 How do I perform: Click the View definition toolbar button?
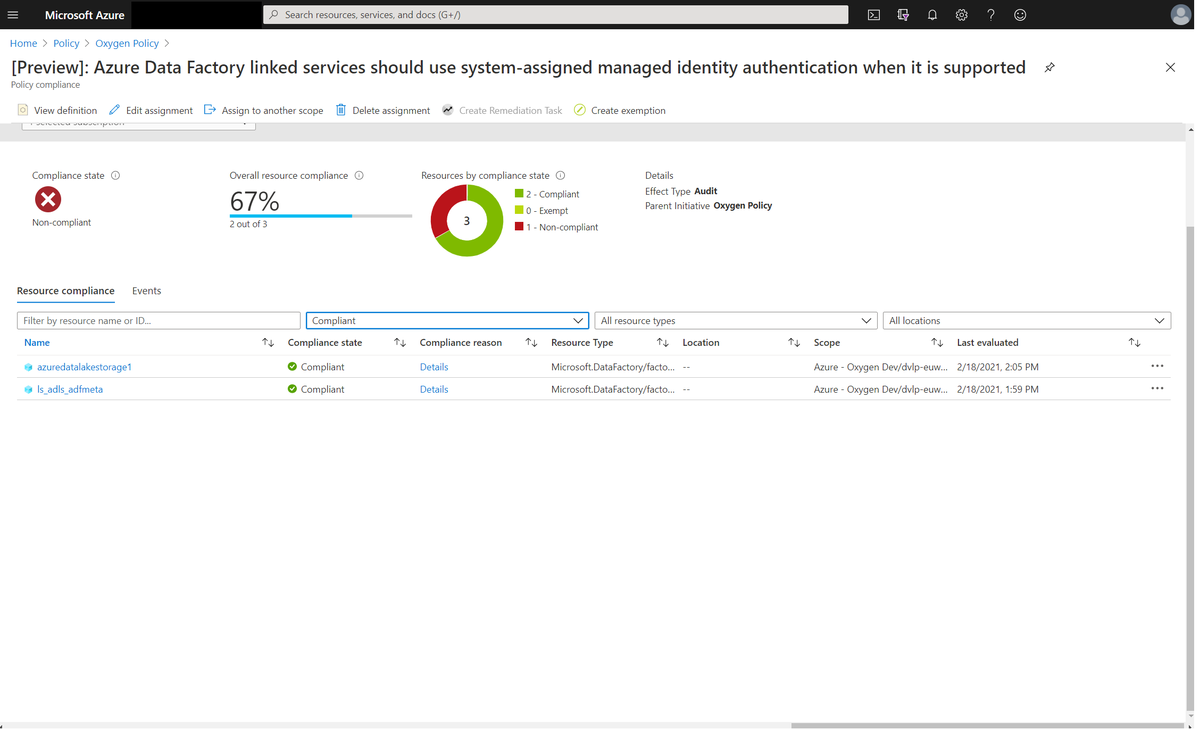(57, 110)
